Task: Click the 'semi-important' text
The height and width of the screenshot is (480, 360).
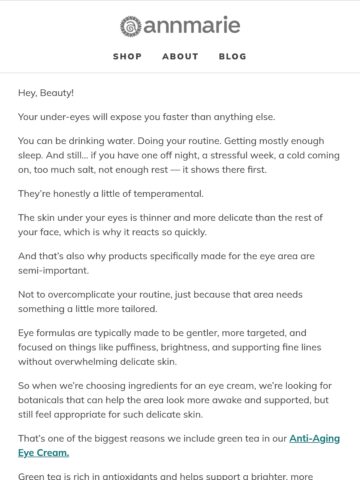Action: tap(53, 270)
